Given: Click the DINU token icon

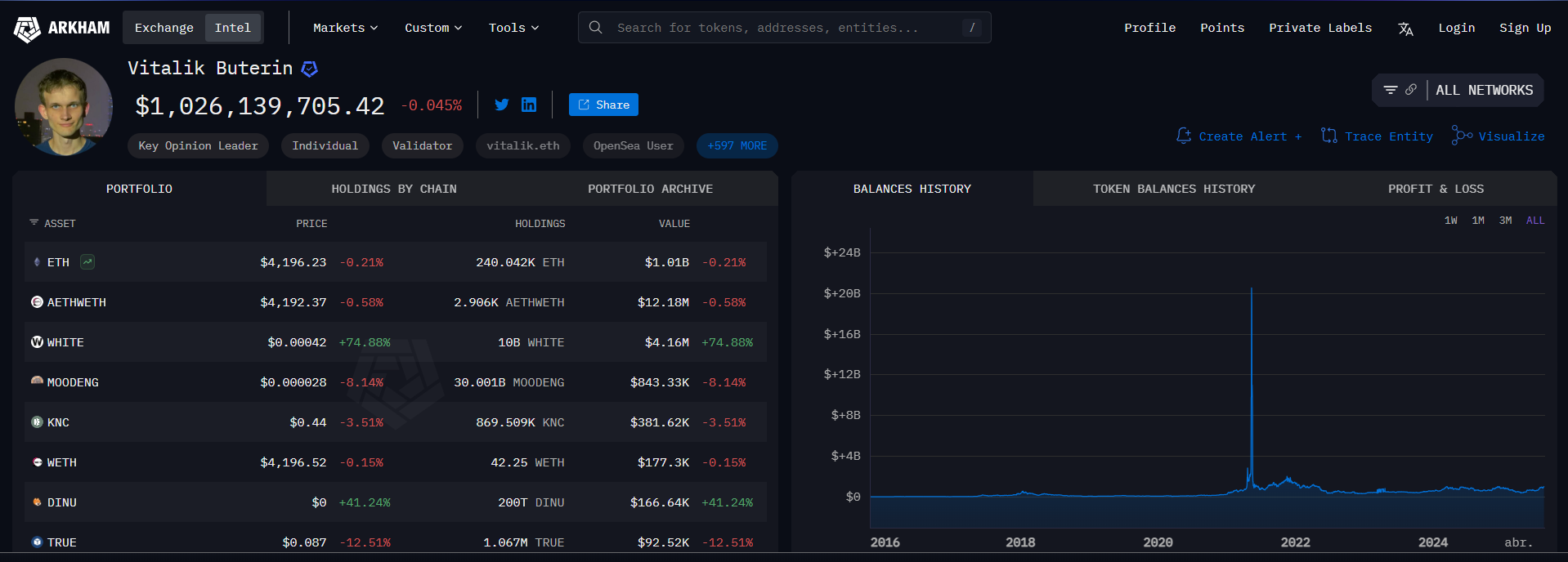Looking at the screenshot, I should click(x=37, y=502).
